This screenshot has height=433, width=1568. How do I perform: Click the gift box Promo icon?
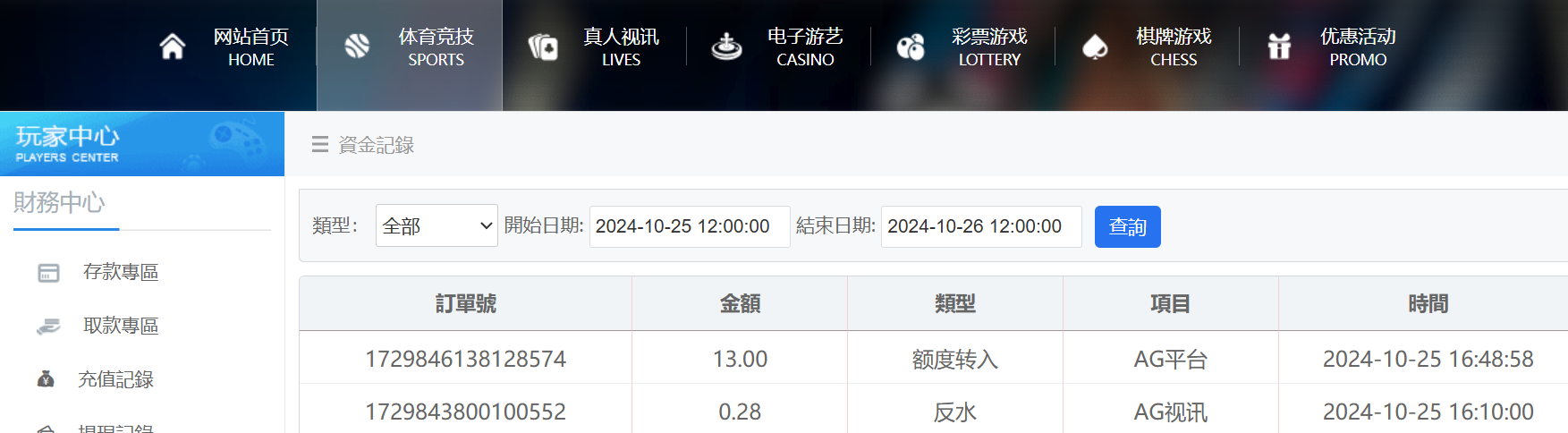(1279, 47)
